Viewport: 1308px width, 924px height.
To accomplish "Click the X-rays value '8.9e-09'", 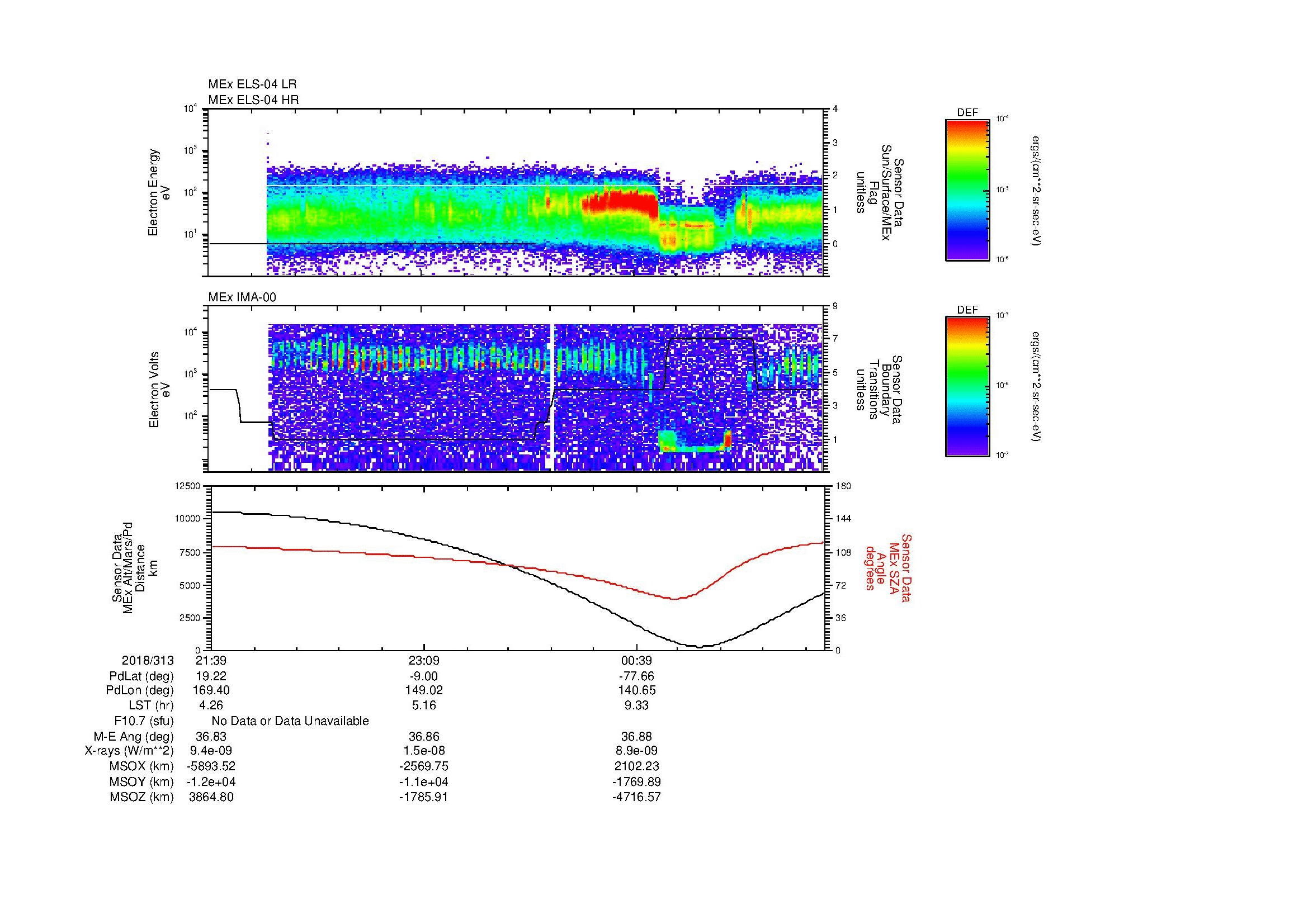I will pyautogui.click(x=636, y=751).
